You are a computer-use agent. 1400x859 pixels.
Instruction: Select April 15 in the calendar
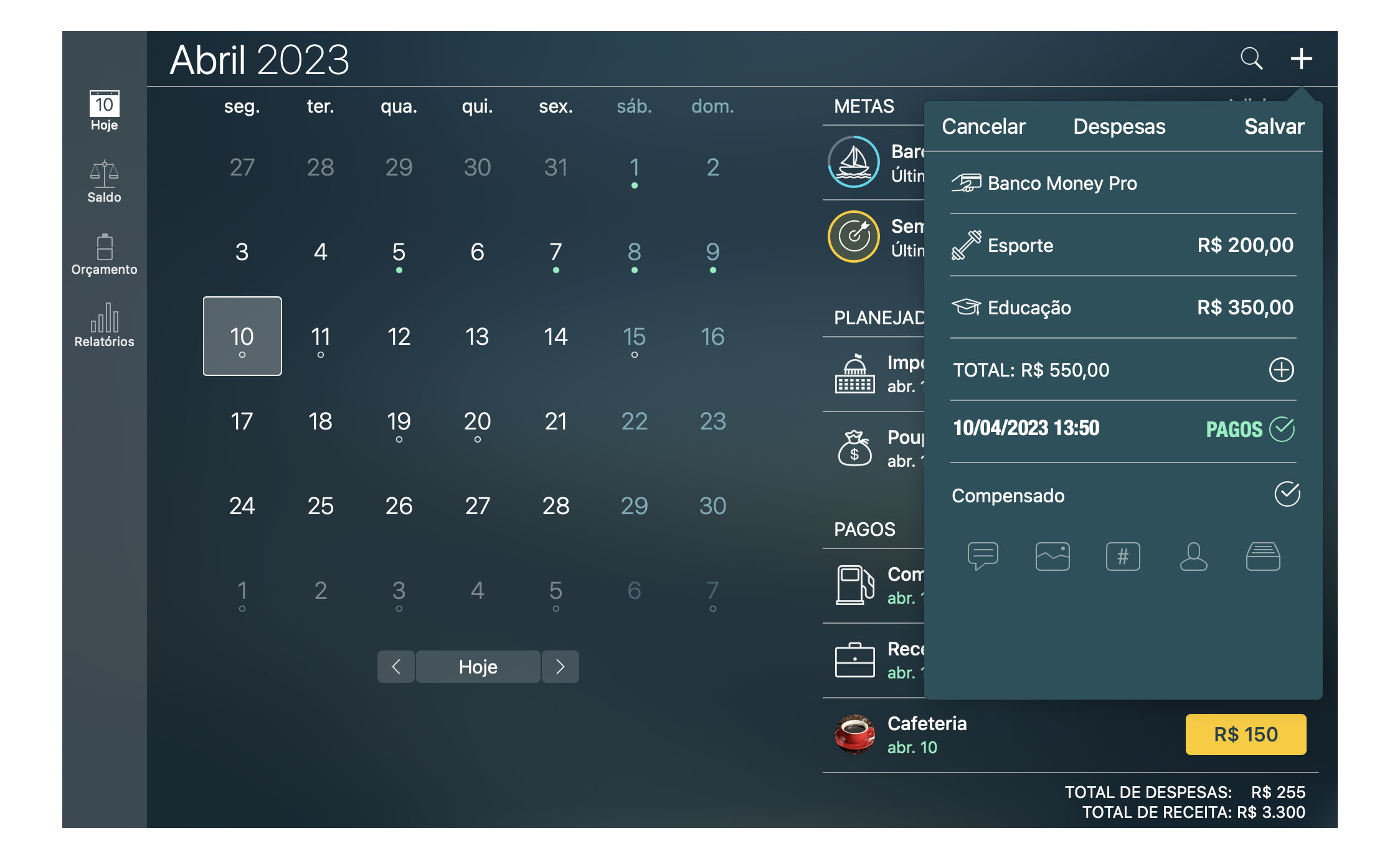tap(635, 336)
